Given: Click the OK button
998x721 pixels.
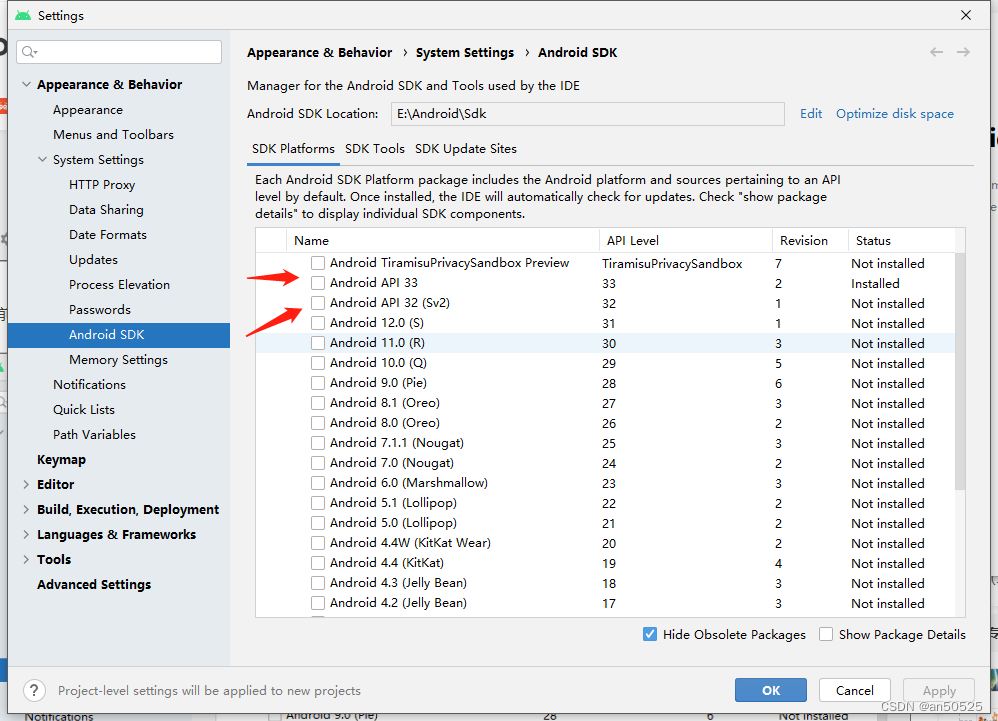Looking at the screenshot, I should (771, 690).
